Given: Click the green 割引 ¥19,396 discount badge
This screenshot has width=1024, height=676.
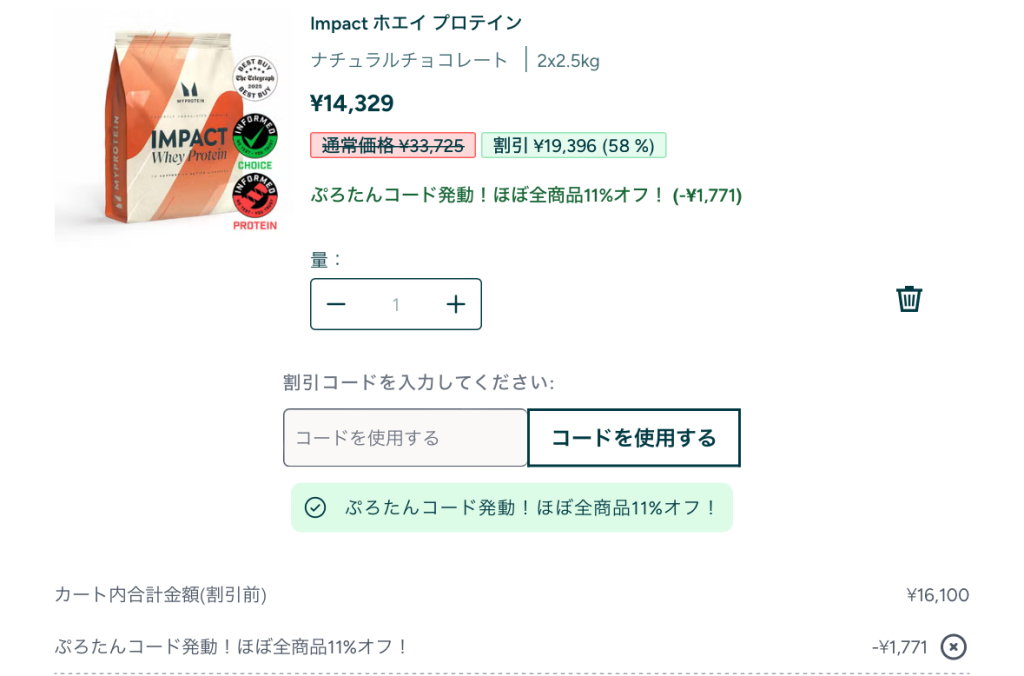Looking at the screenshot, I should coord(573,144).
